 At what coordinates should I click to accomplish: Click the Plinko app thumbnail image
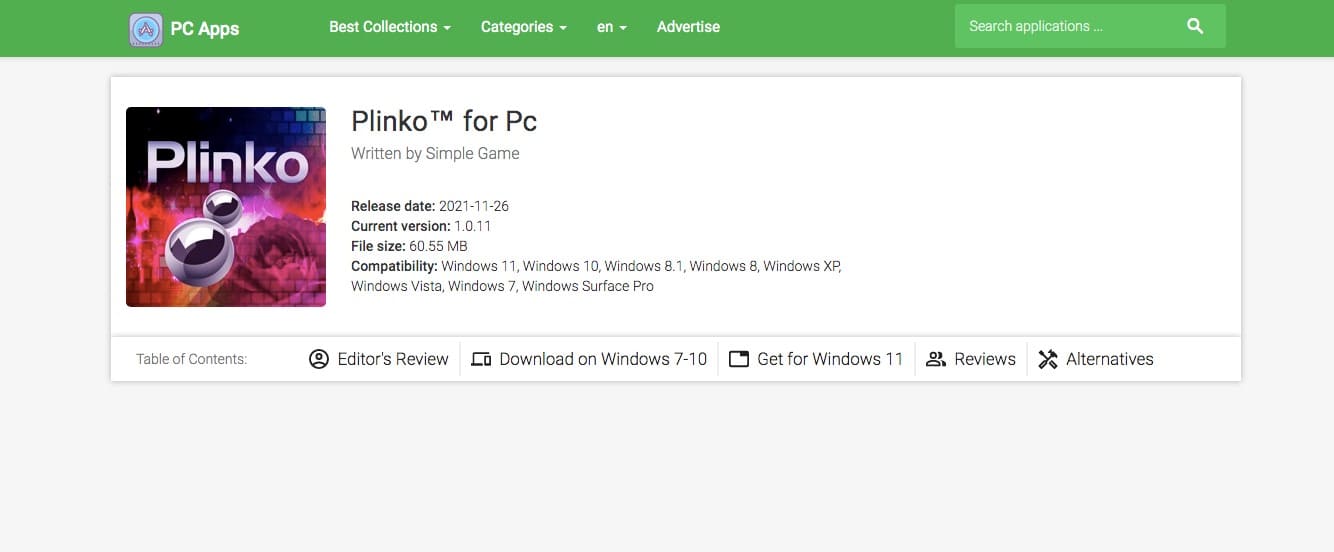226,207
